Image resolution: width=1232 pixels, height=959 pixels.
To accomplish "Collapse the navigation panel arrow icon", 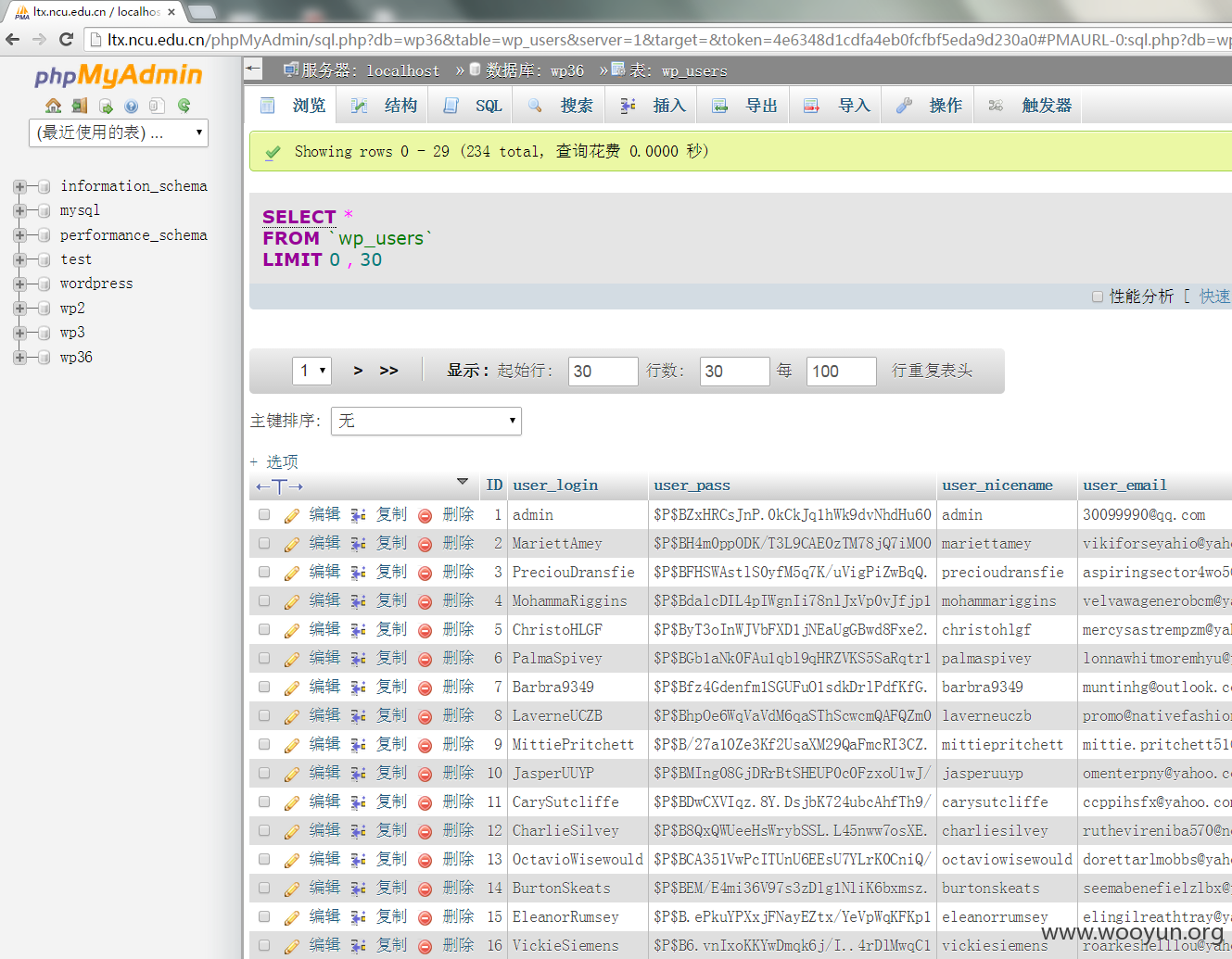I will point(254,69).
